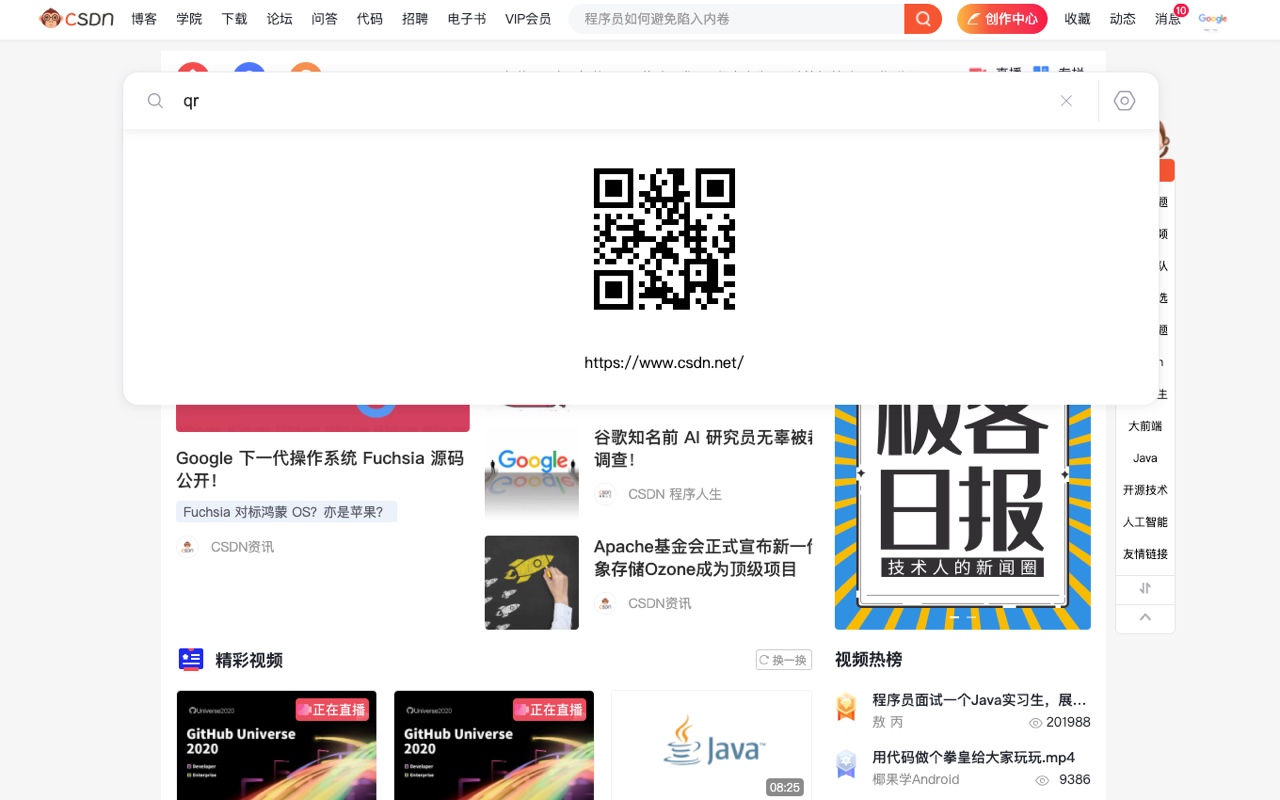Click the 极客日报 banner image

coord(963,517)
